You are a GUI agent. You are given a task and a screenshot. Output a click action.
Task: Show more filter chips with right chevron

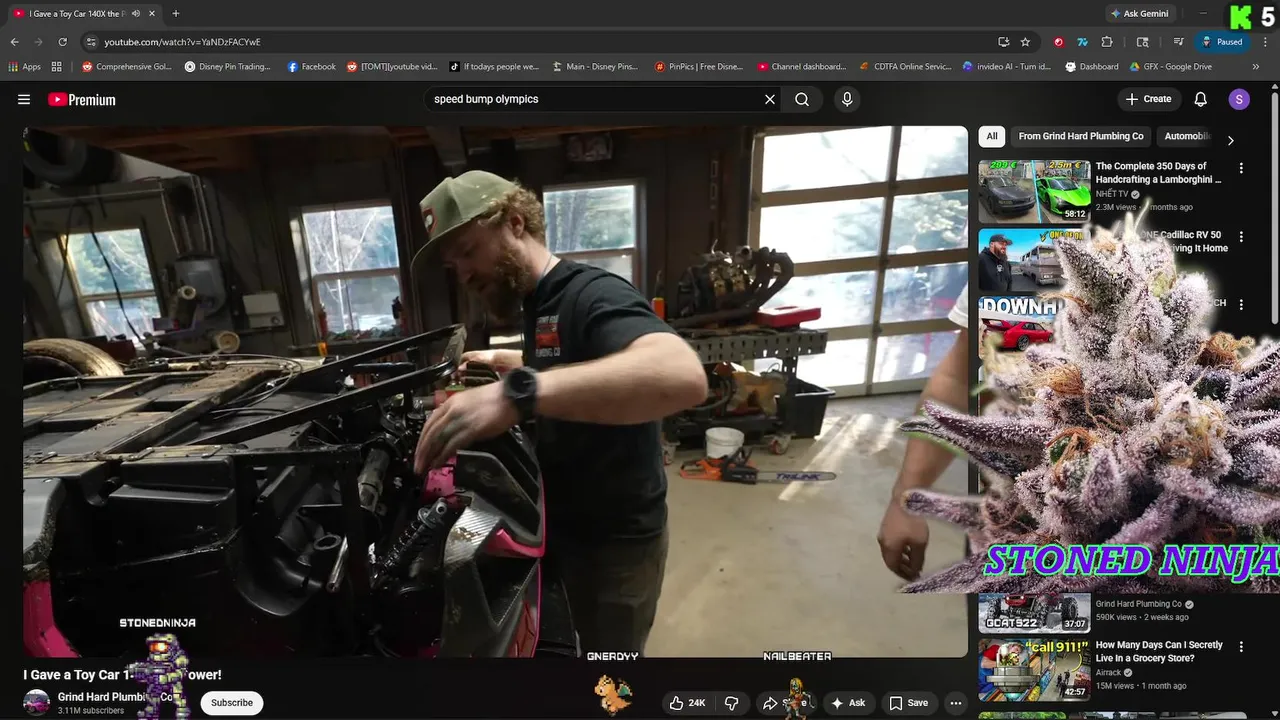point(1230,140)
